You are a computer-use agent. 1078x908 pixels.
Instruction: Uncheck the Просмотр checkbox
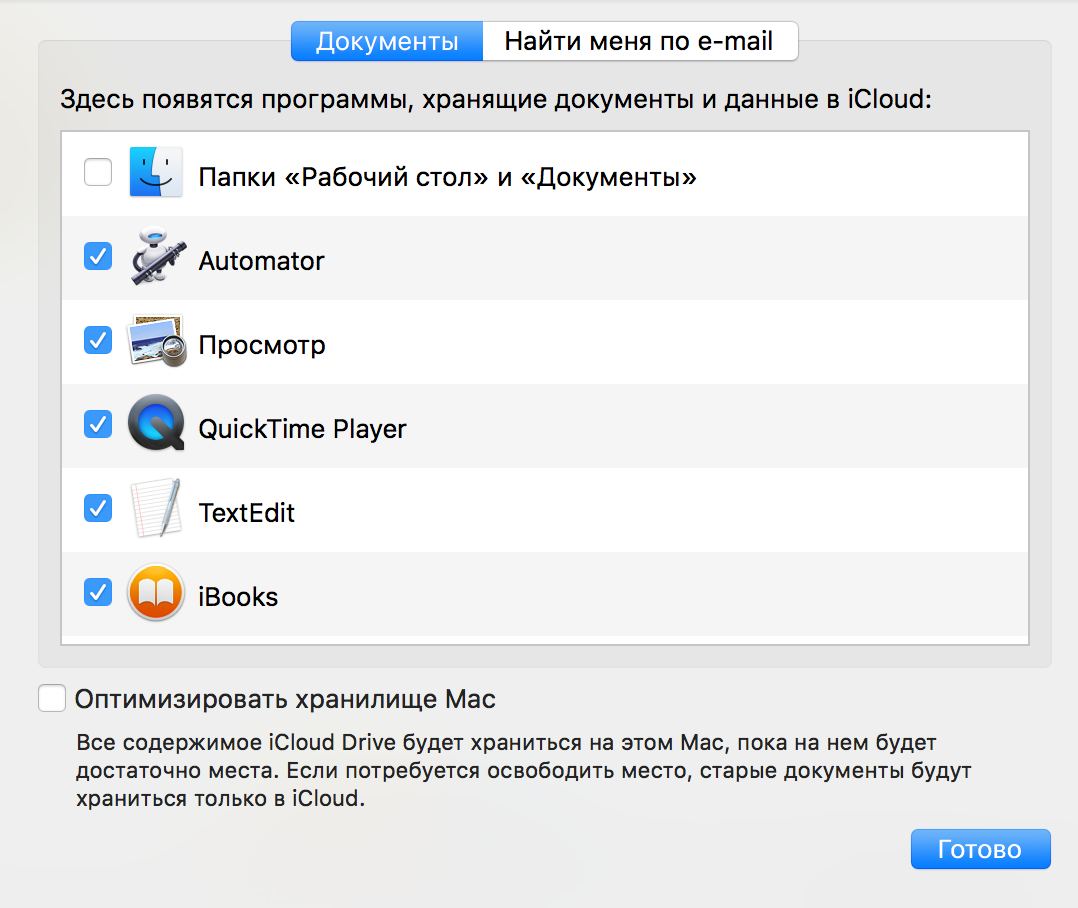(98, 340)
